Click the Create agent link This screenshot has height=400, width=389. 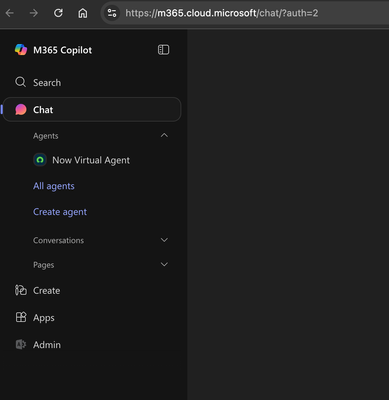click(60, 212)
